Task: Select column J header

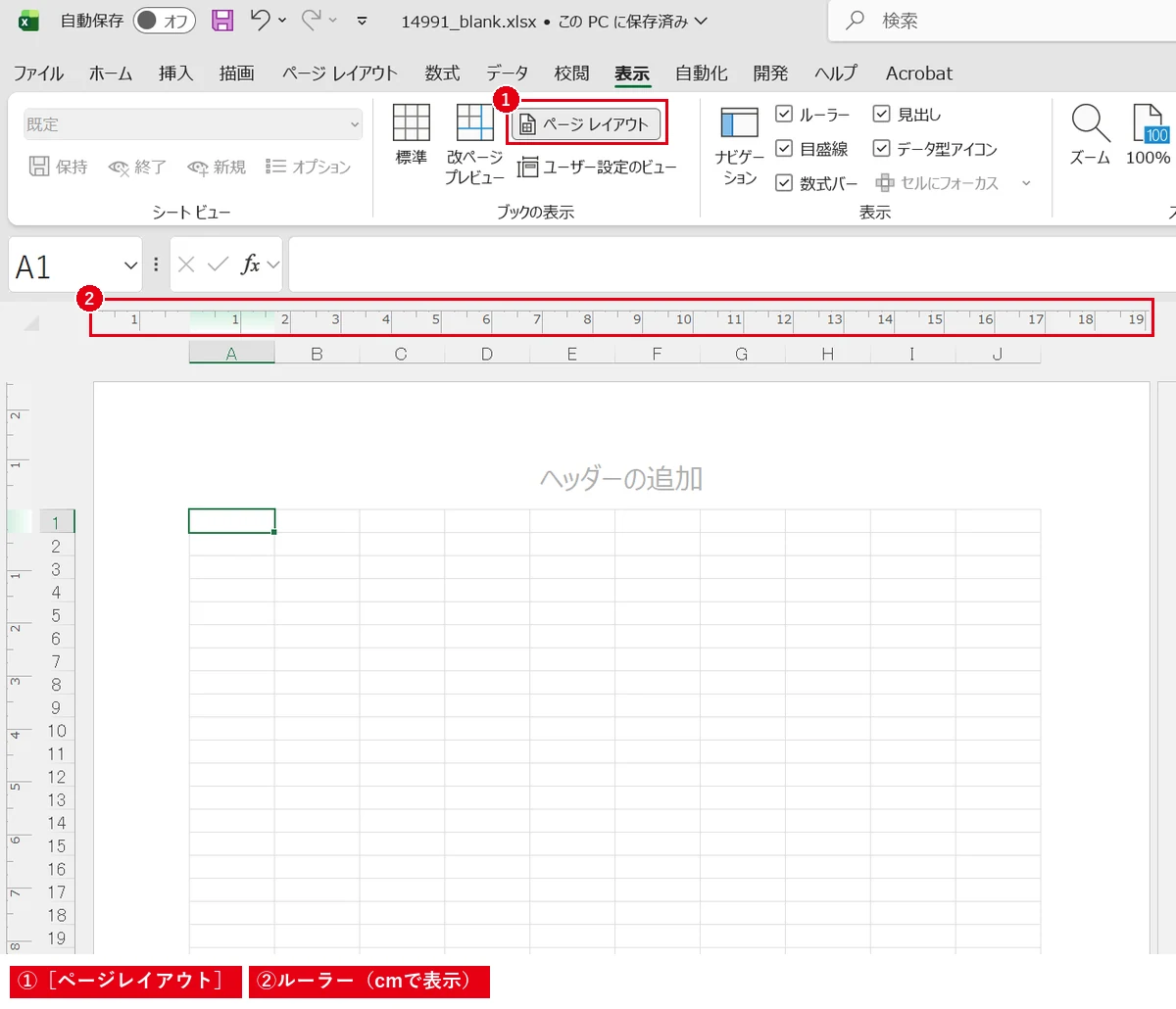Action: tap(998, 354)
